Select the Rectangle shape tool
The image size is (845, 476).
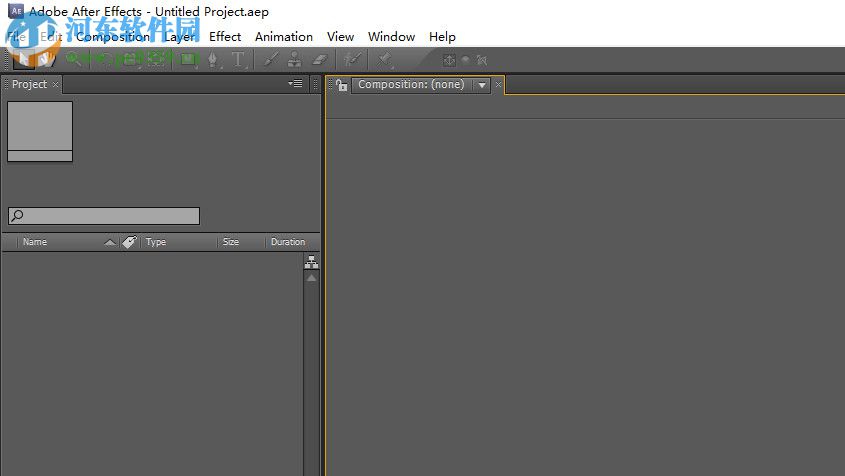(189, 59)
